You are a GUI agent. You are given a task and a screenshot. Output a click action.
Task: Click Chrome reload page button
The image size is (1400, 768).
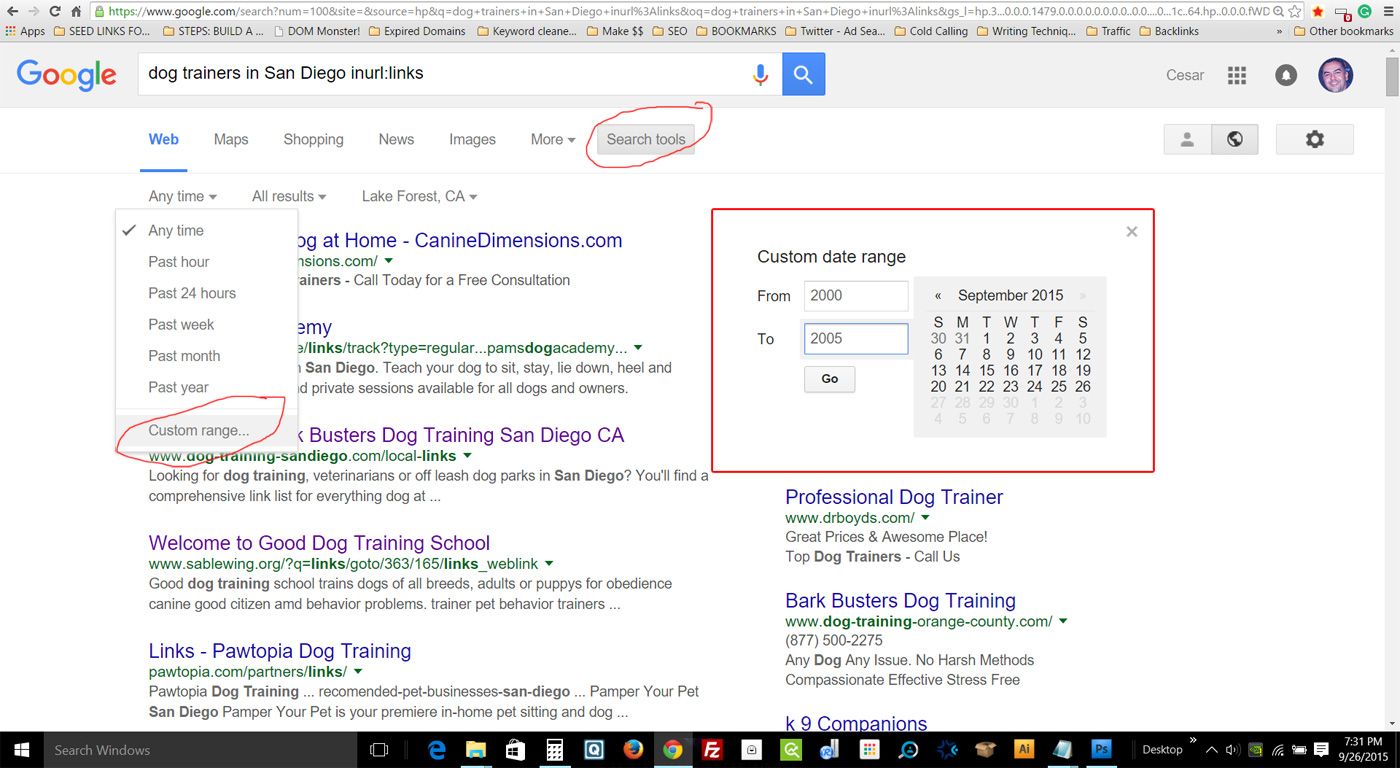point(55,11)
